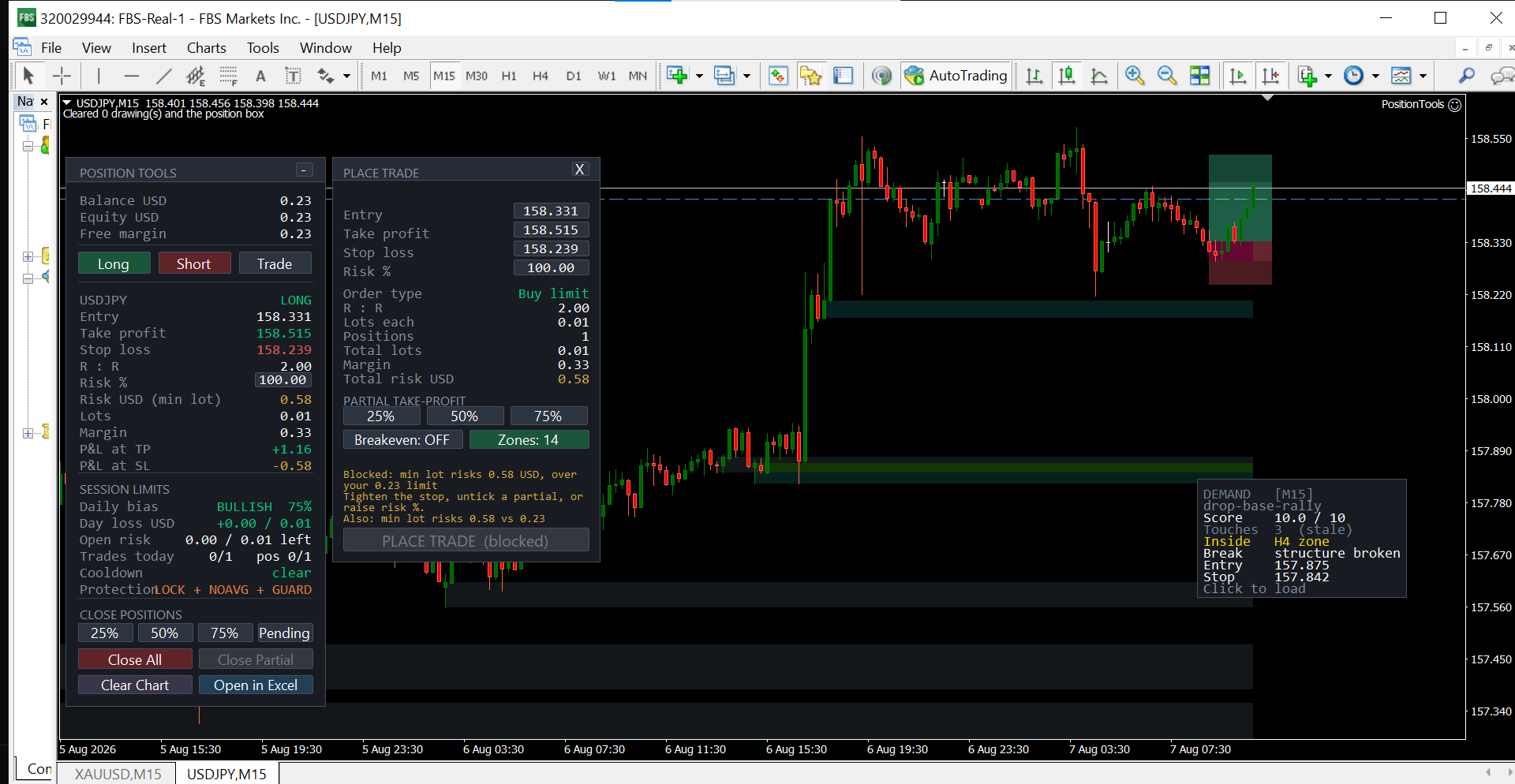
Task: Open the Tools menu
Action: click(x=263, y=48)
